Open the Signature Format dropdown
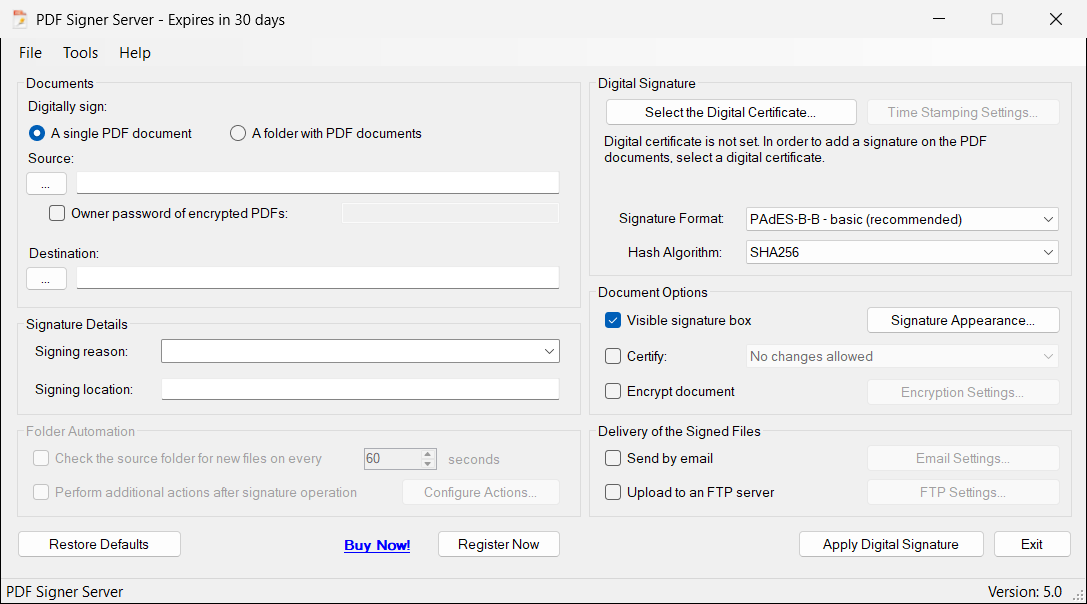The image size is (1087, 604). click(902, 219)
